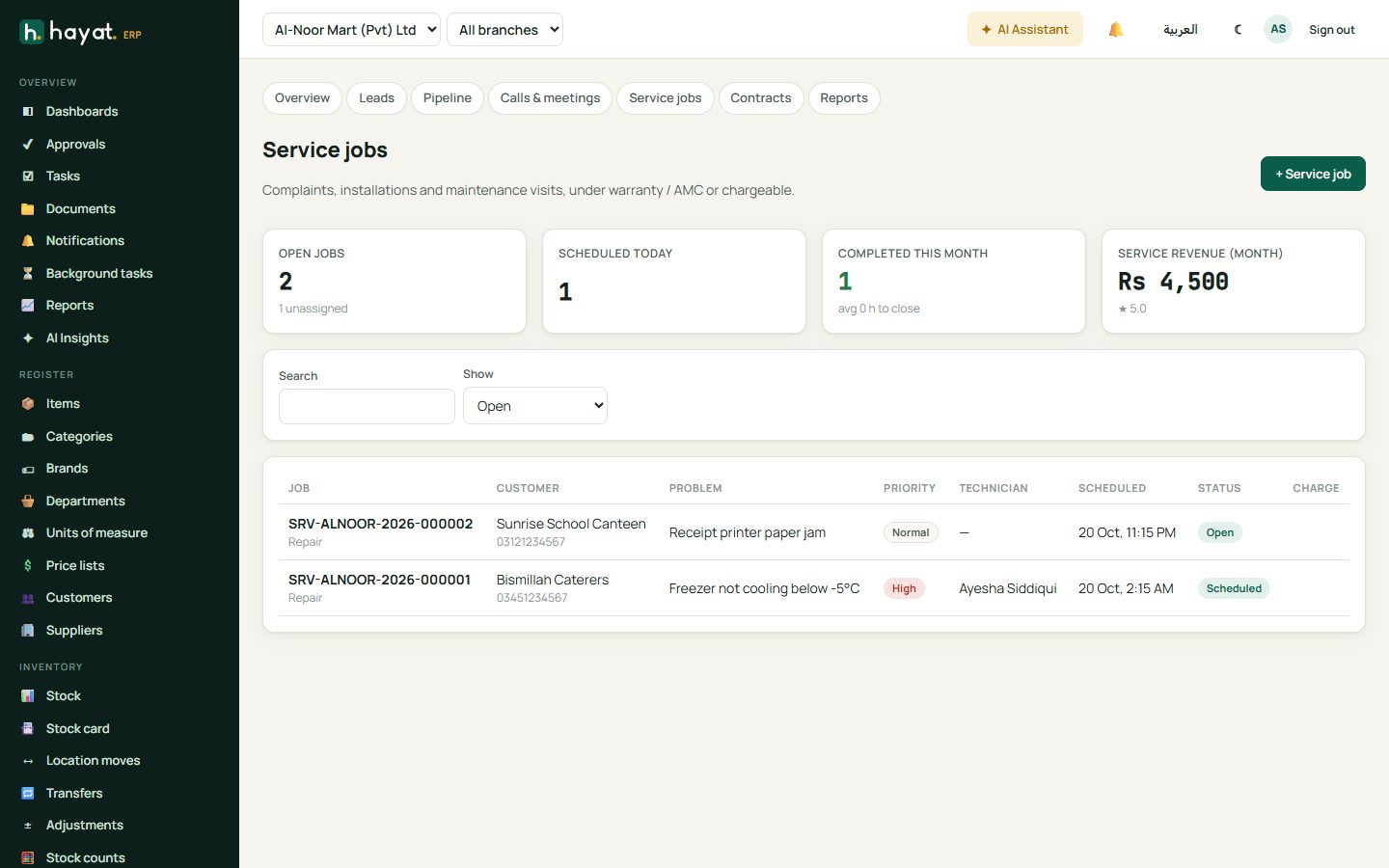Click the Approvals checkmark icon
Viewport: 1389px width, 868px height.
point(28,145)
